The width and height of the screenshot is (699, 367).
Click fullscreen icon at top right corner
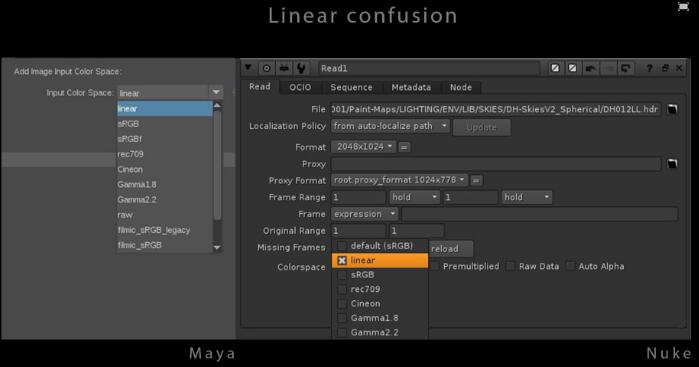683,6
